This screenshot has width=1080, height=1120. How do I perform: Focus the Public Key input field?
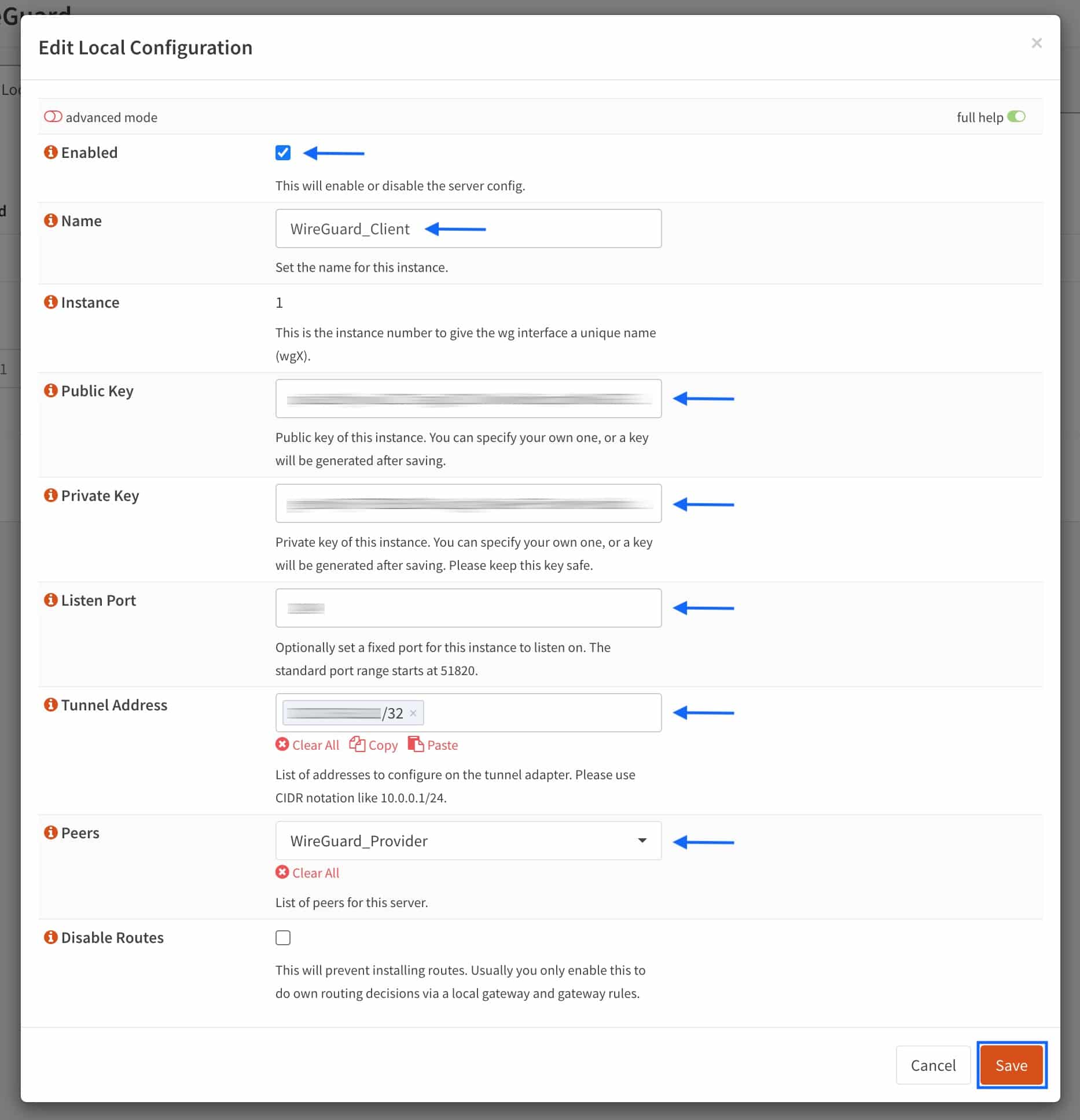[x=468, y=399]
